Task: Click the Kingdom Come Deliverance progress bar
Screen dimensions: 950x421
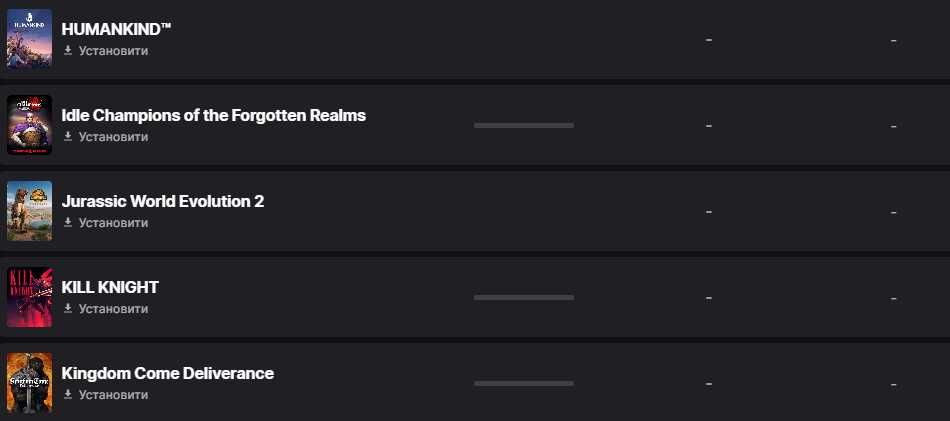Action: pyautogui.click(x=524, y=383)
